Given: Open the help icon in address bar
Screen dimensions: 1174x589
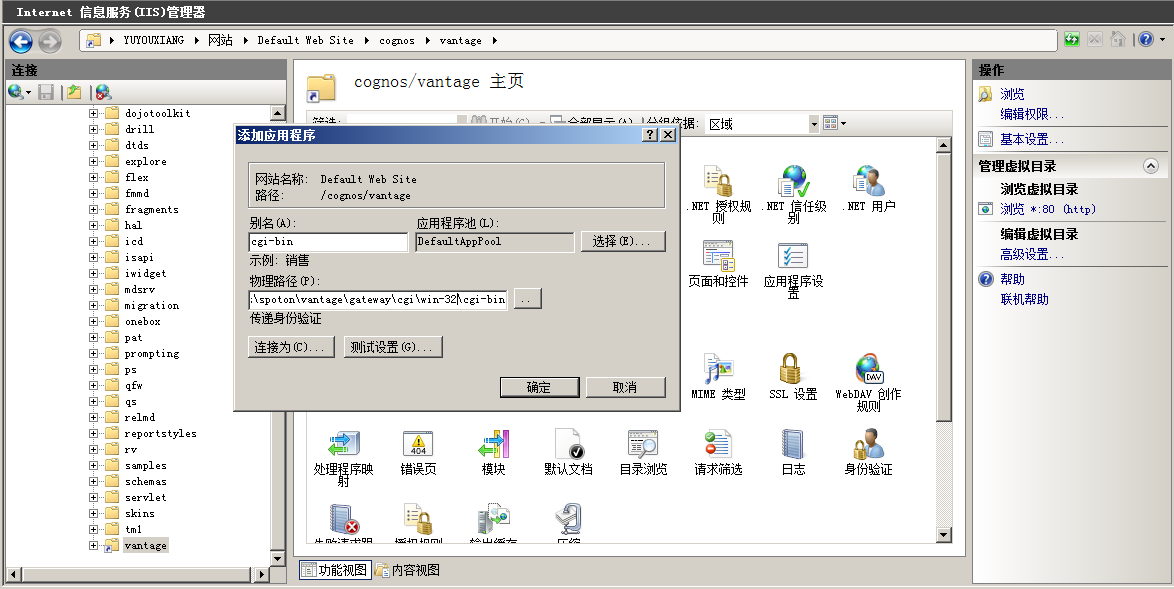Looking at the screenshot, I should (x=1146, y=40).
